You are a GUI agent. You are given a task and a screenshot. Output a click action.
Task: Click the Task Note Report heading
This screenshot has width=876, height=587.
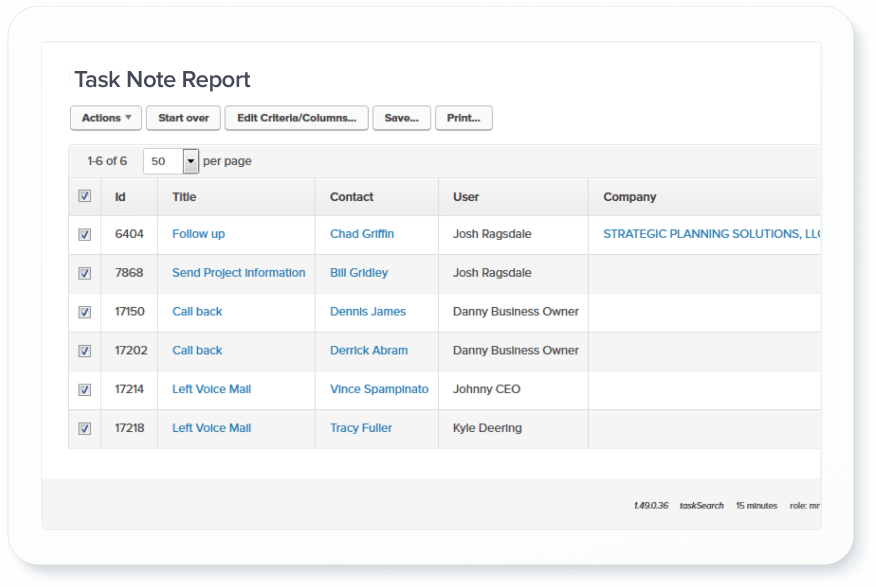163,79
